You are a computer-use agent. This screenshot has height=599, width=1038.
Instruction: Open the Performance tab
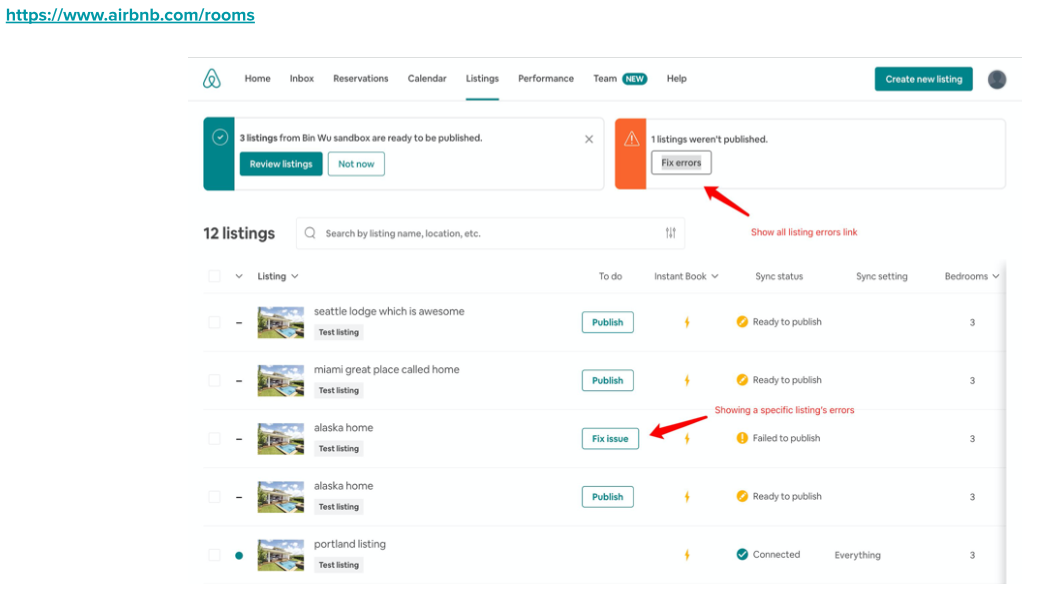(x=545, y=79)
